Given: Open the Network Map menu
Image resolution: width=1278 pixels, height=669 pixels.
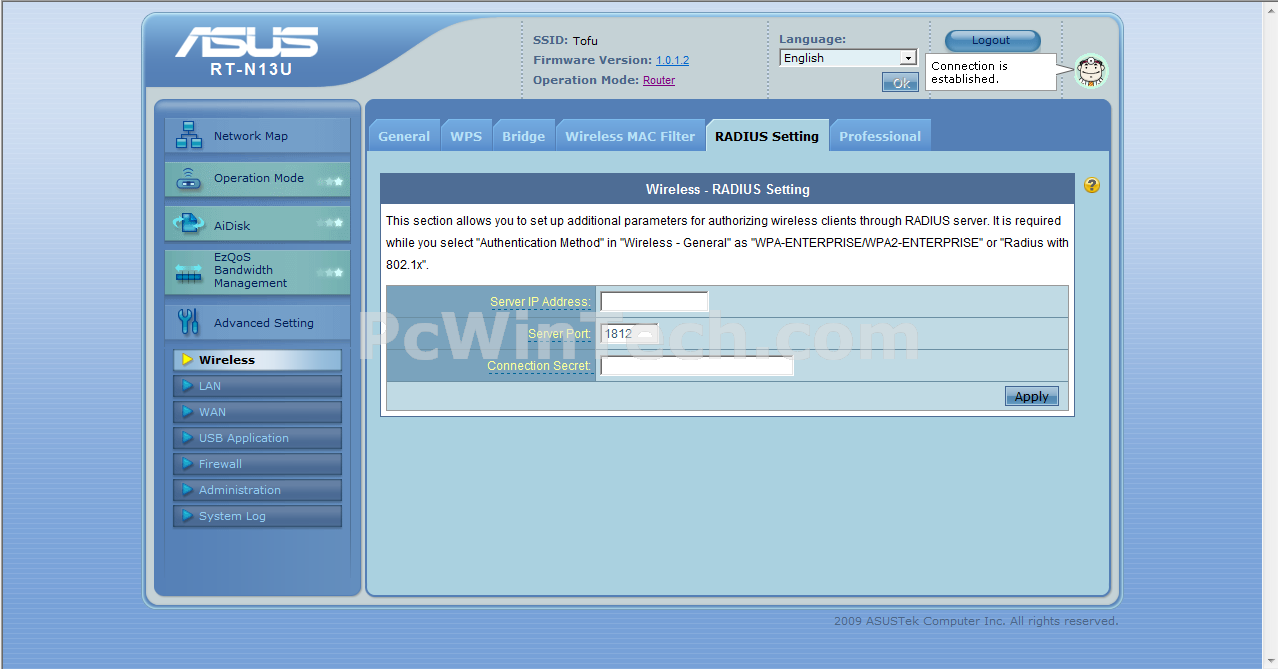Looking at the screenshot, I should pos(258,136).
